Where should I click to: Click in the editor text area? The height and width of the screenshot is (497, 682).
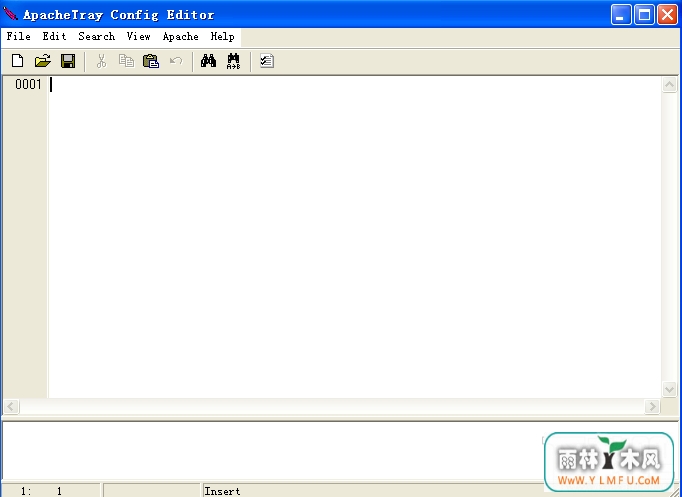coord(355,237)
